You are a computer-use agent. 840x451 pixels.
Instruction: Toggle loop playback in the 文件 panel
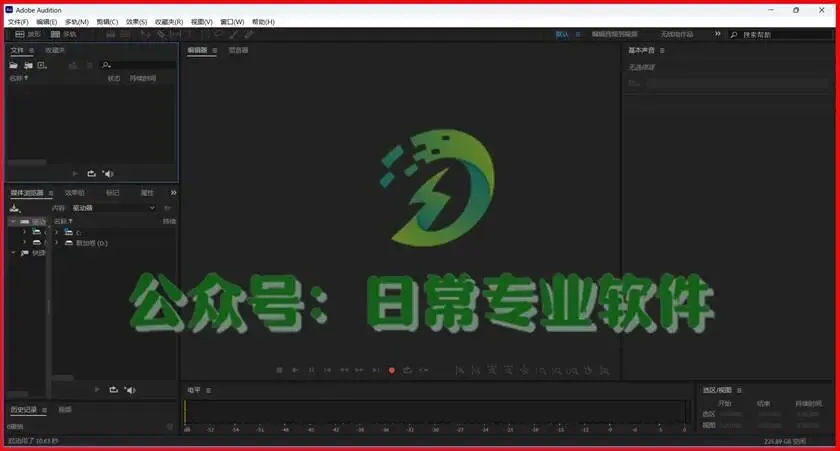coord(92,174)
